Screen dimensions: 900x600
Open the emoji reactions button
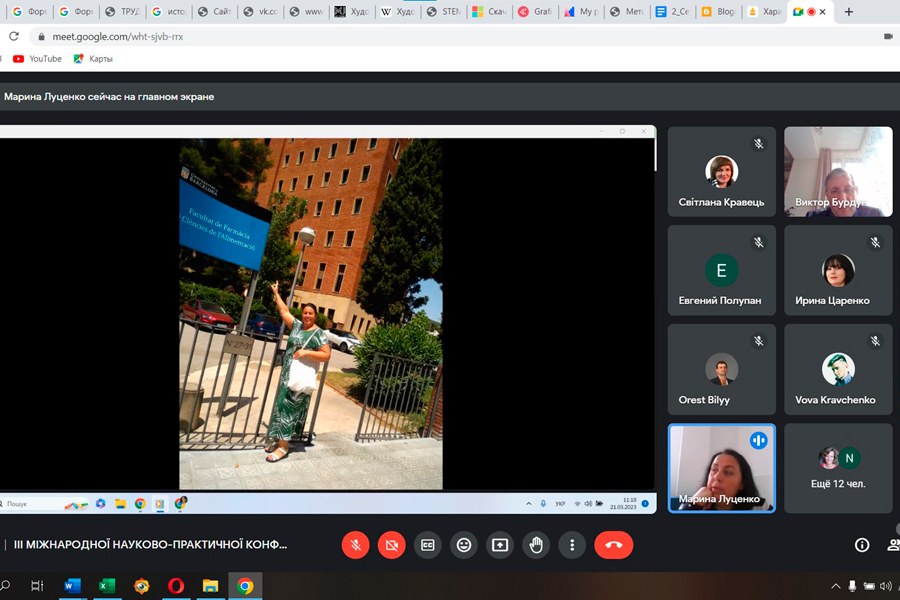click(464, 545)
